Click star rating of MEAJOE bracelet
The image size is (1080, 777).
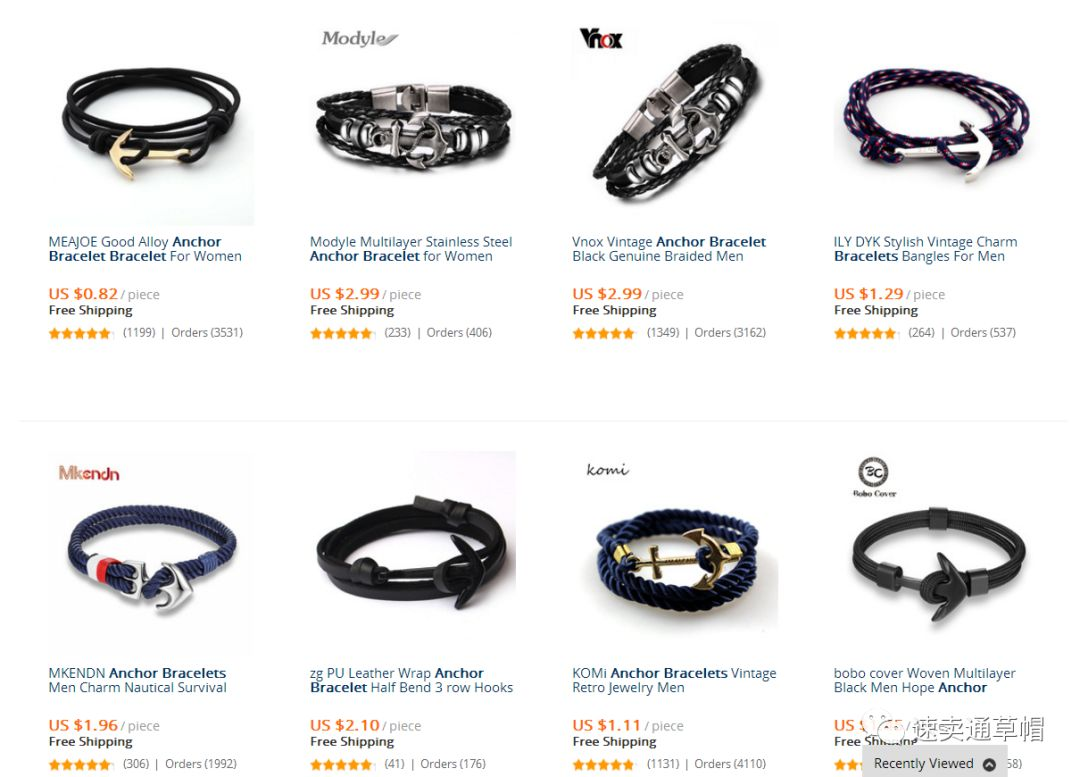click(x=80, y=333)
